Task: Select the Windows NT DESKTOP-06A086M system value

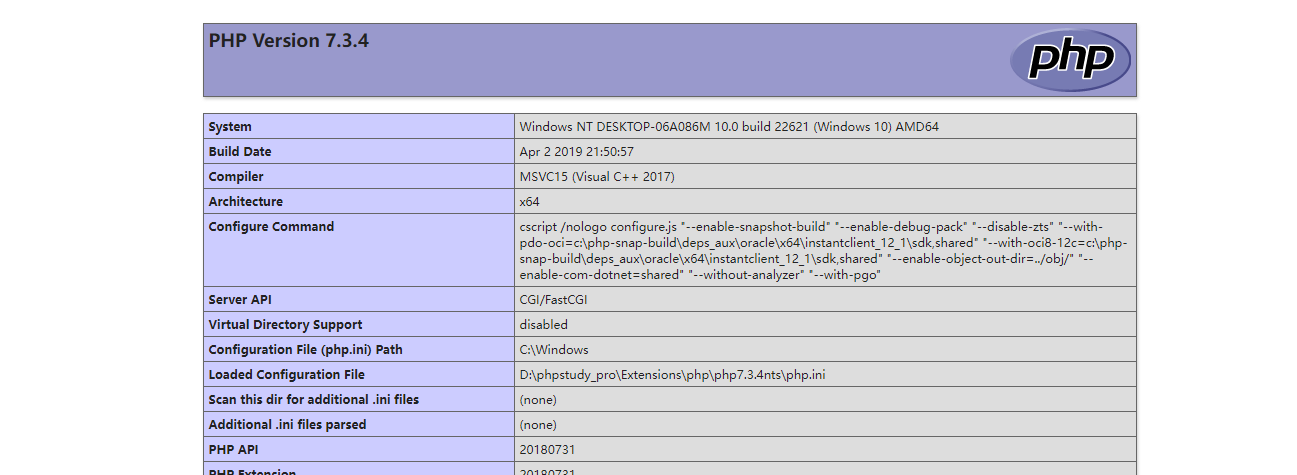Action: pos(729,127)
